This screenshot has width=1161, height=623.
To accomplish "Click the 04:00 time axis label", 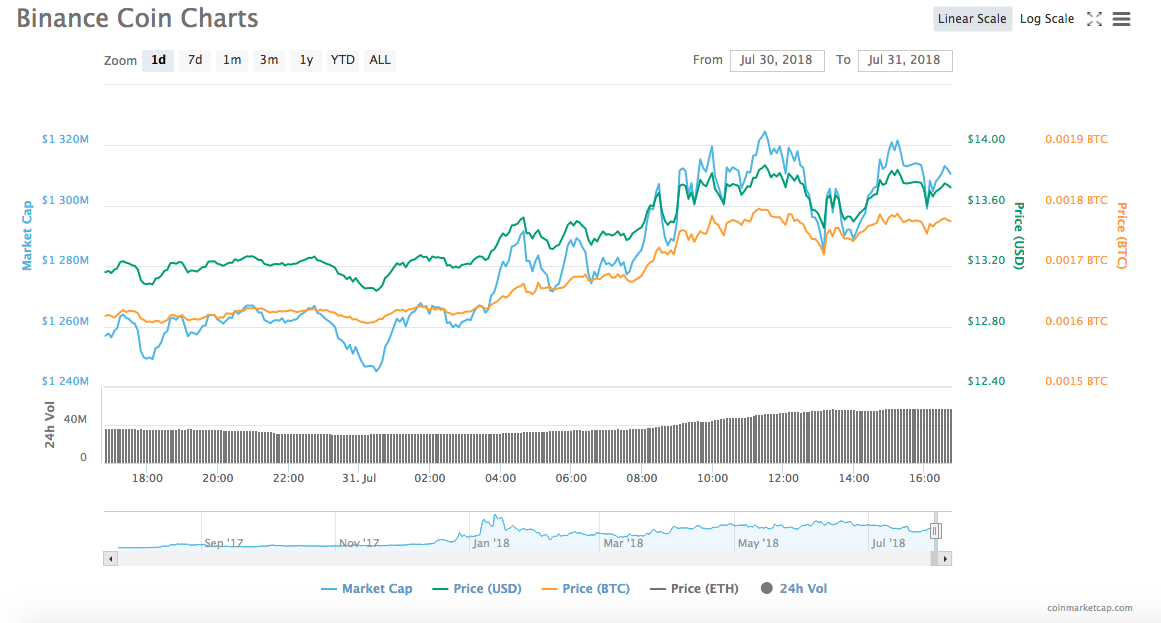I will pos(501,479).
